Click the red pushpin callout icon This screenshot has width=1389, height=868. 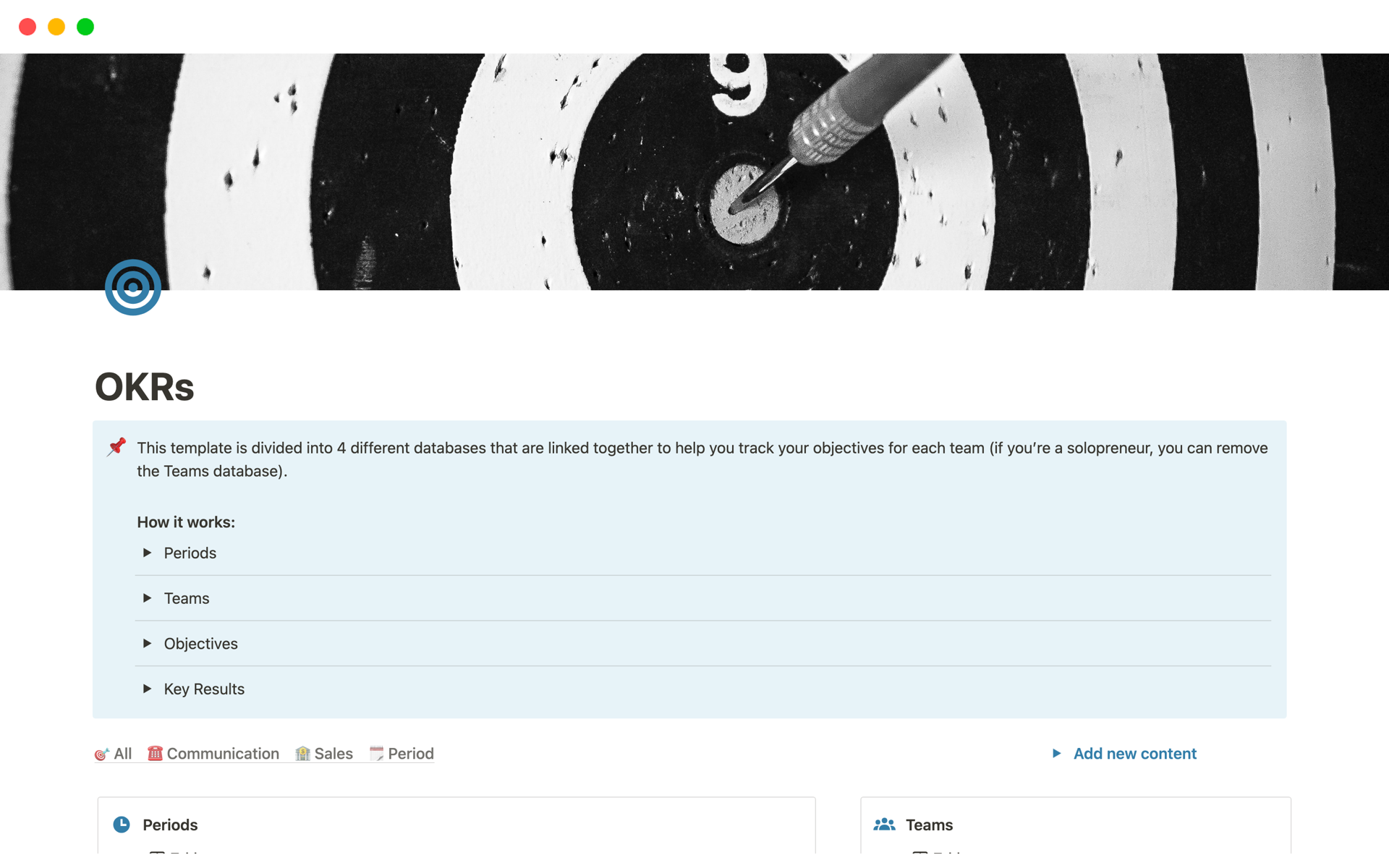pos(116,447)
